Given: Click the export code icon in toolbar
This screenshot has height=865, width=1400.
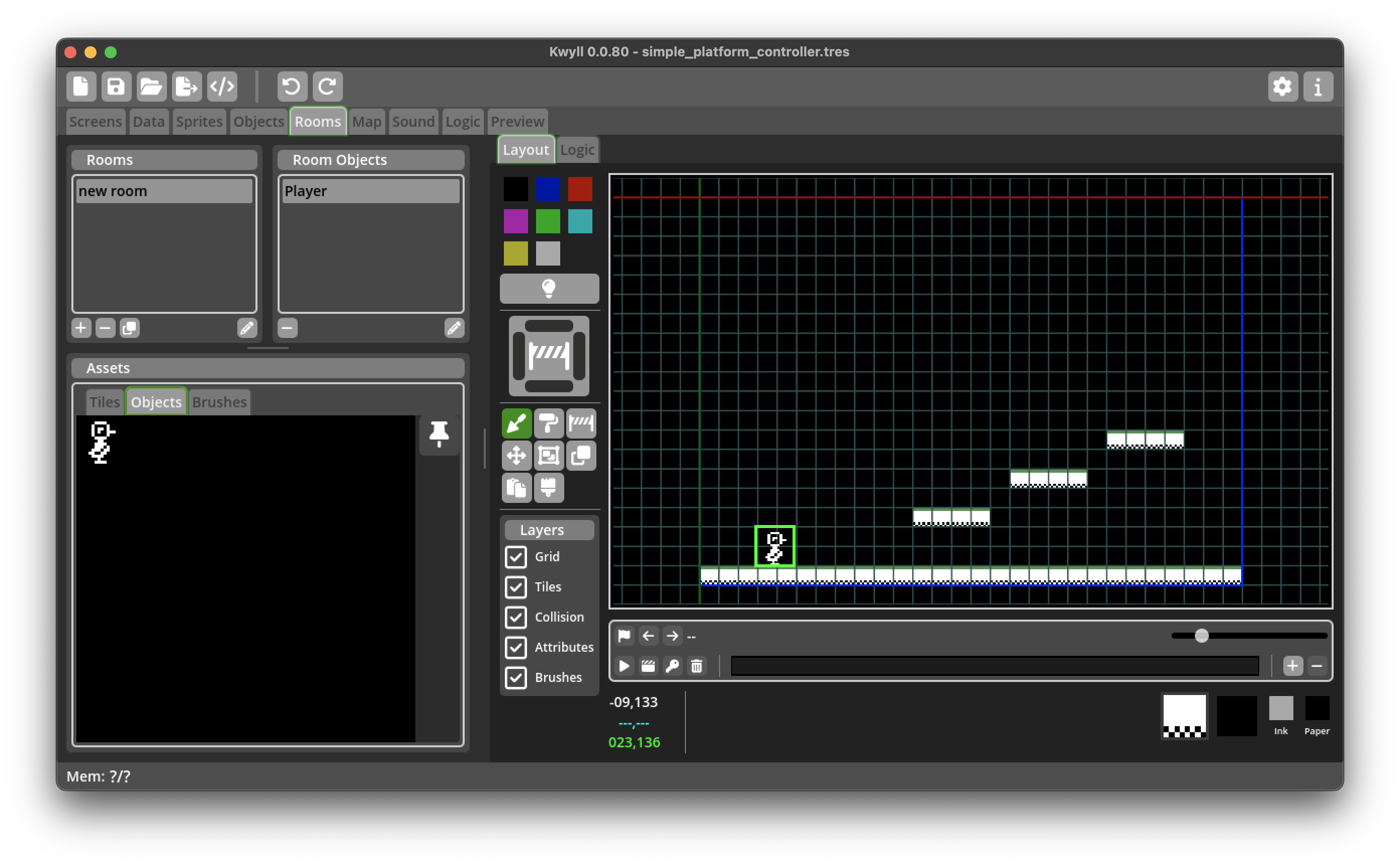Looking at the screenshot, I should [x=222, y=87].
